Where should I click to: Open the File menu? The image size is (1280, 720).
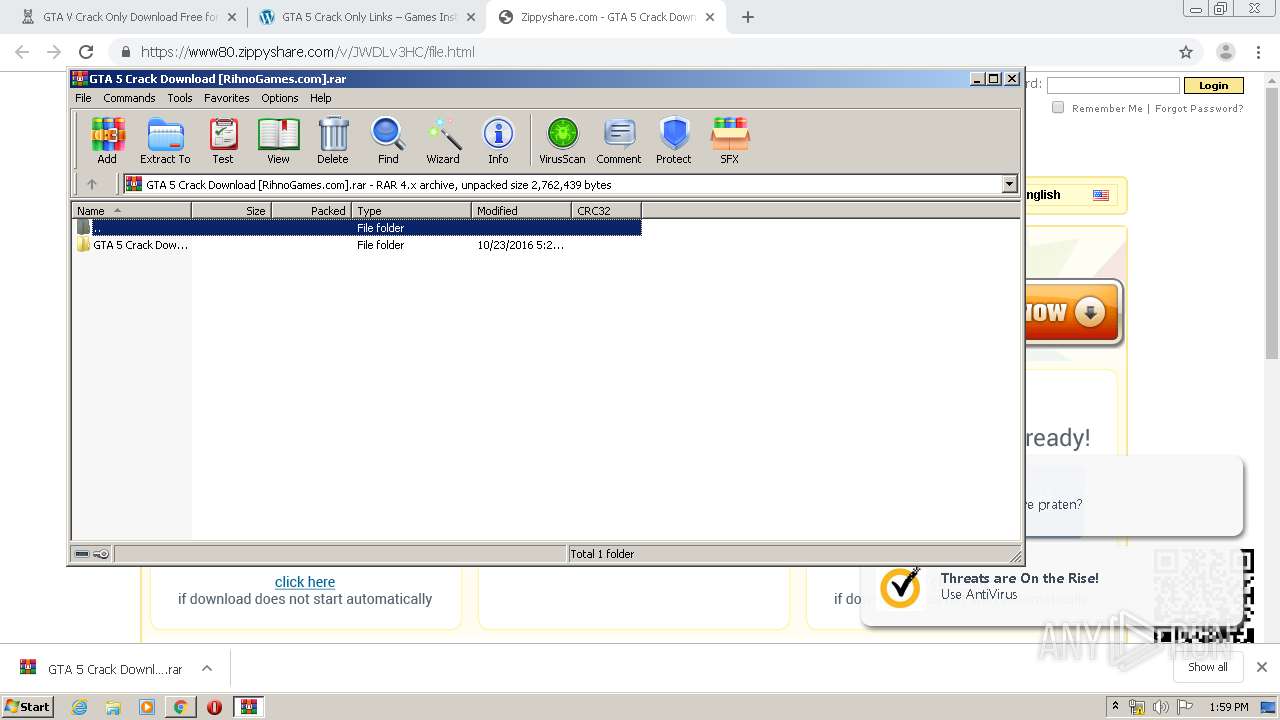click(x=83, y=98)
